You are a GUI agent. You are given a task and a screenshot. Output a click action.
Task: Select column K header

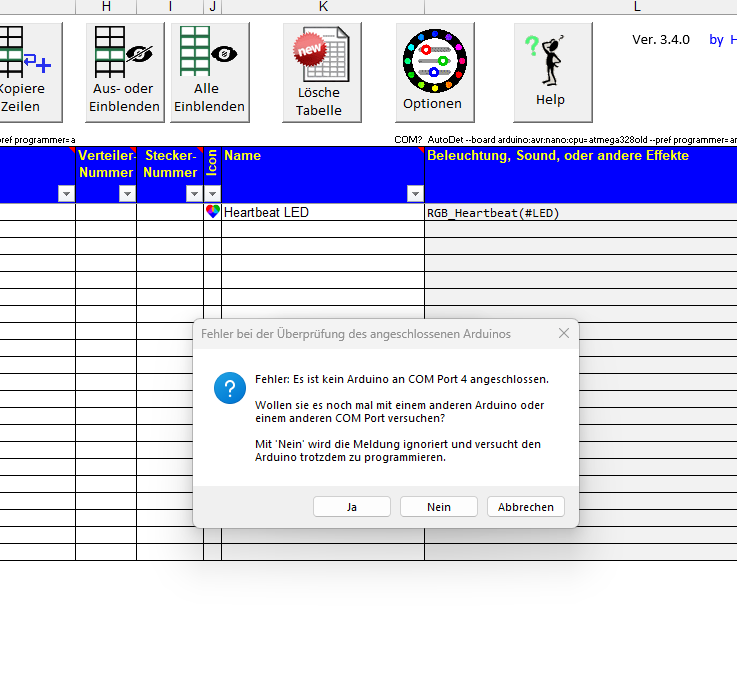pyautogui.click(x=323, y=7)
